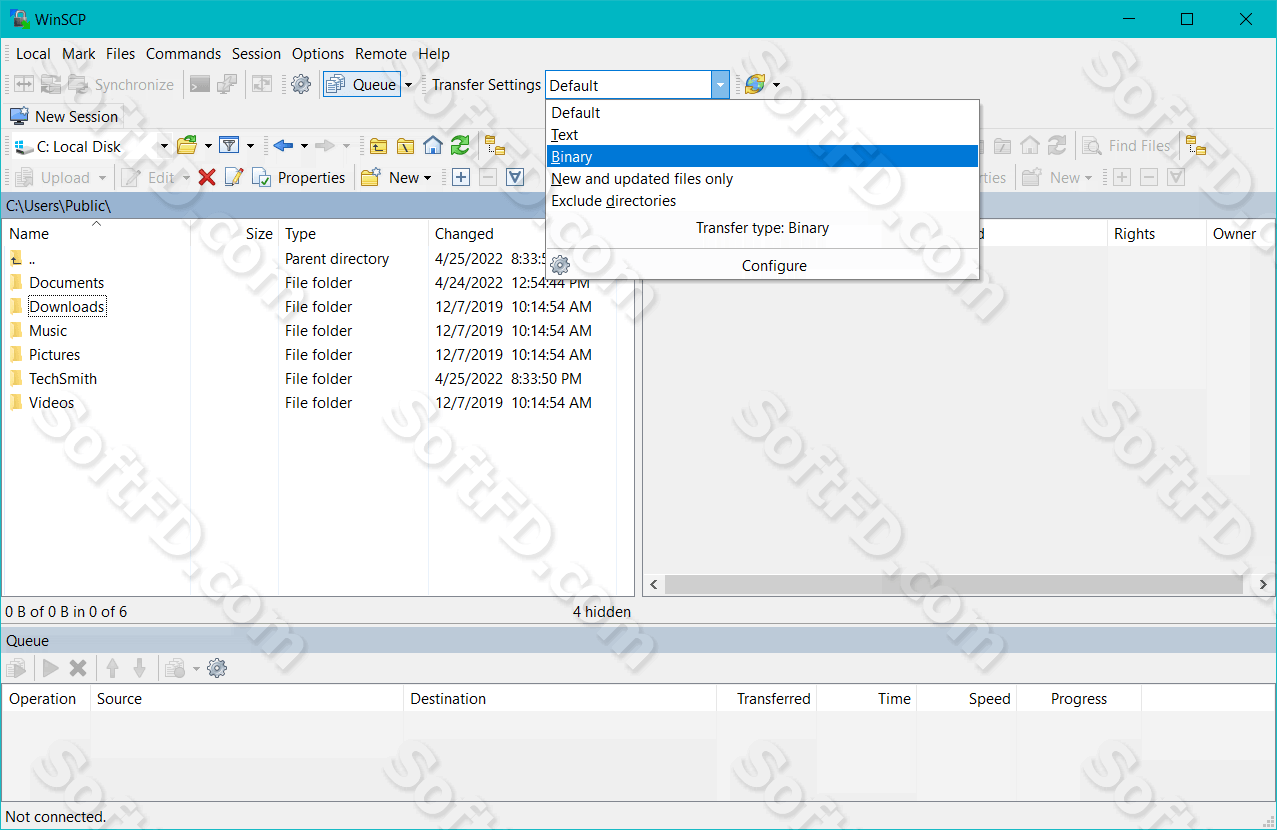The height and width of the screenshot is (830, 1277).
Task: Go to local parent directory icon
Action: 378,146
